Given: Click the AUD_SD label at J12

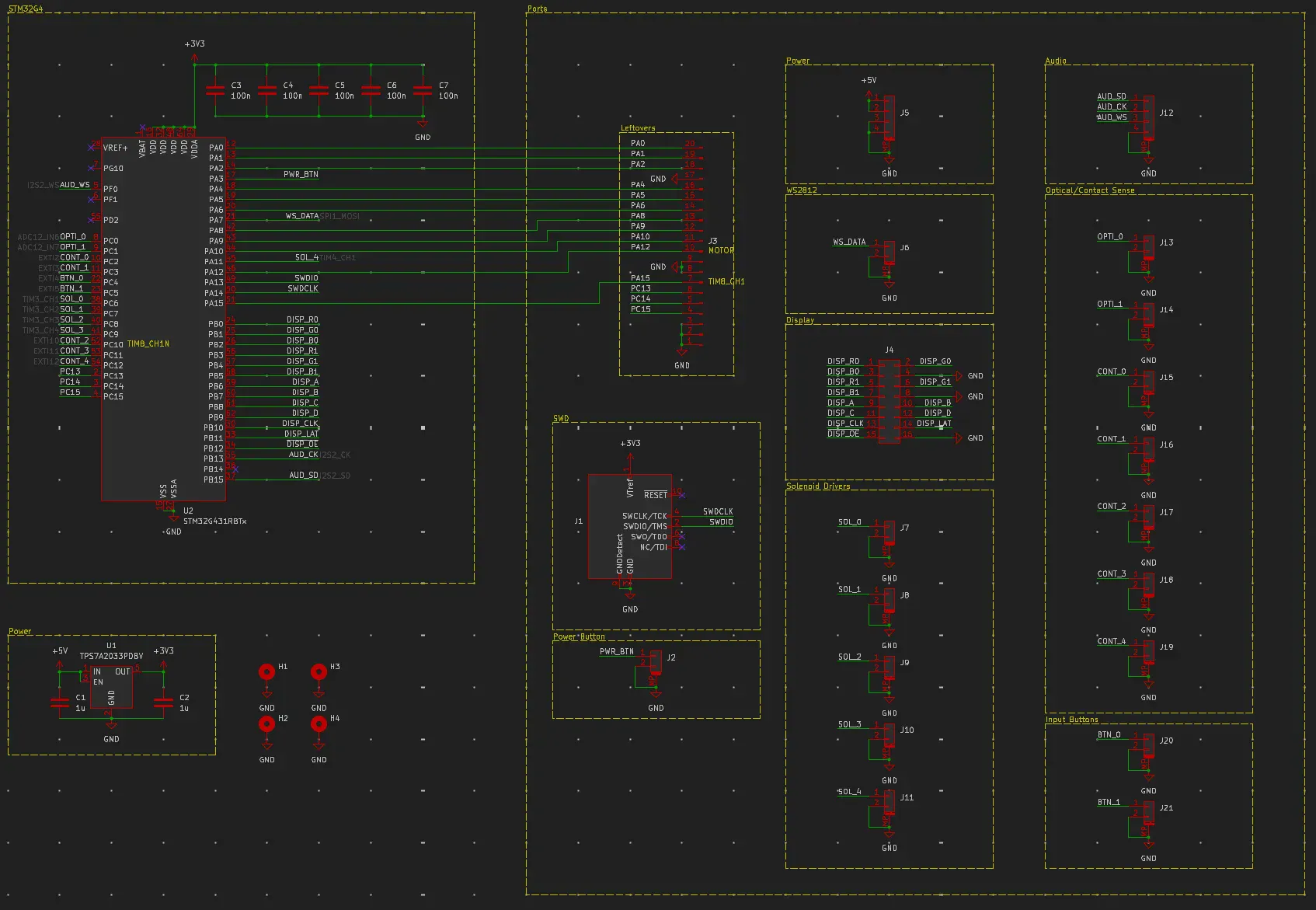Looking at the screenshot, I should point(1112,97).
